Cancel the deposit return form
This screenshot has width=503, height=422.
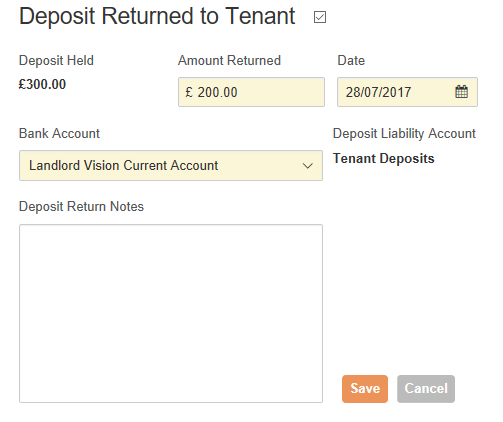point(426,389)
